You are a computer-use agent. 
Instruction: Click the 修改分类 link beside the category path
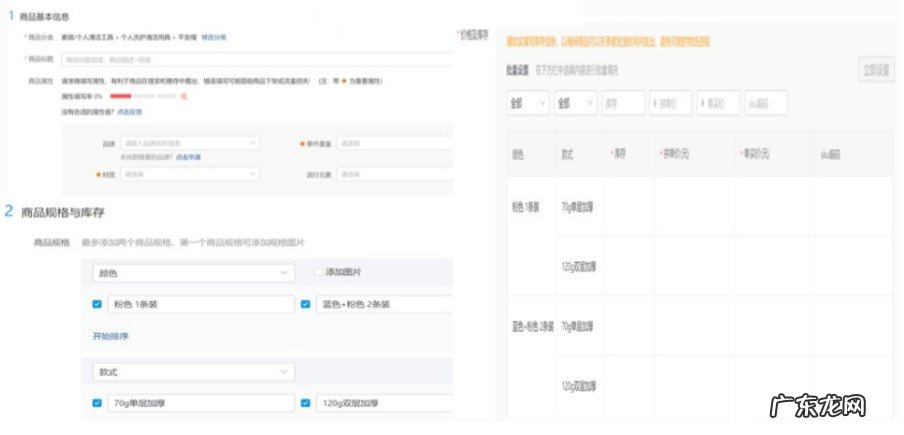click(x=213, y=37)
